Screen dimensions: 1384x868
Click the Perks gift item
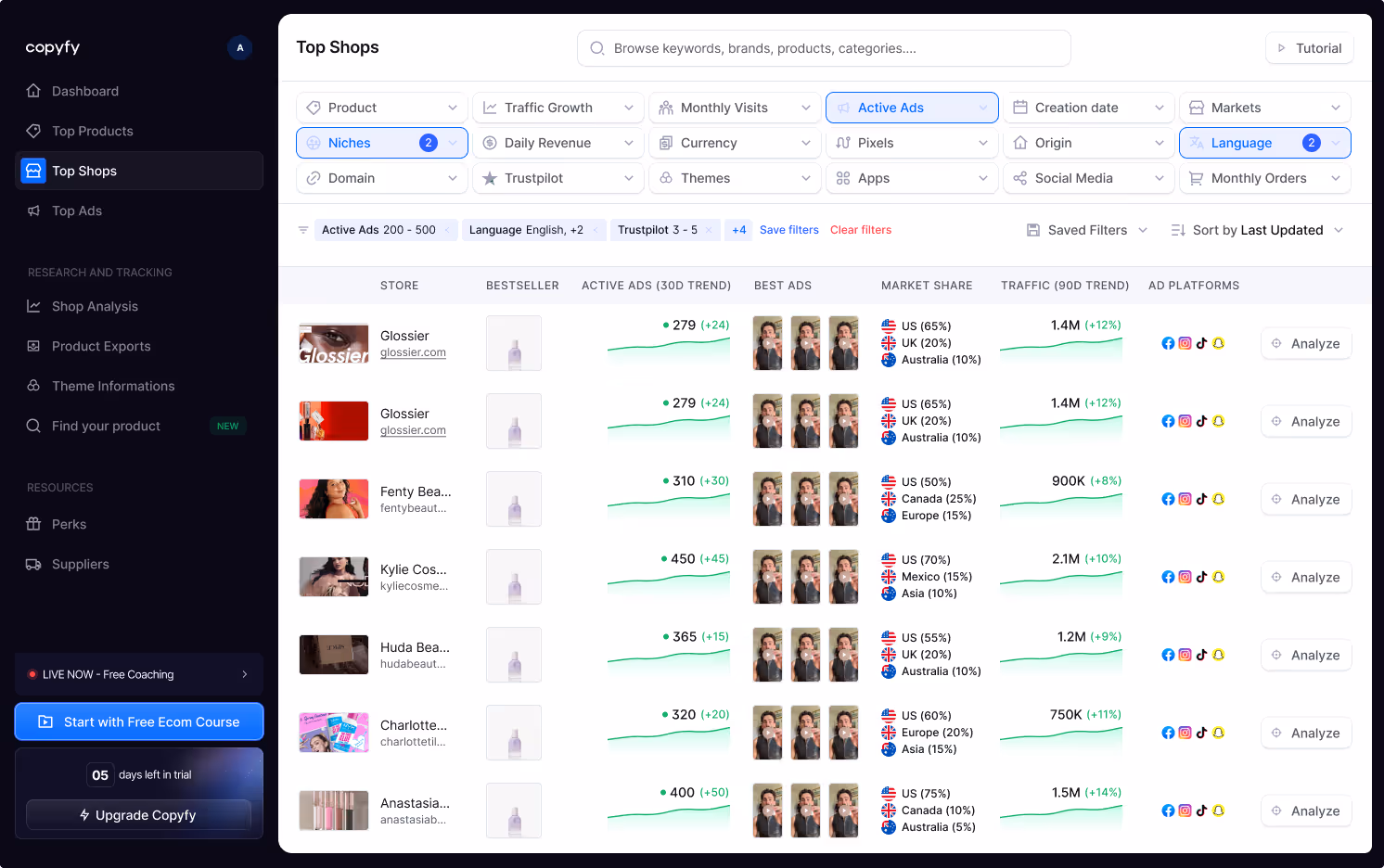[139, 524]
